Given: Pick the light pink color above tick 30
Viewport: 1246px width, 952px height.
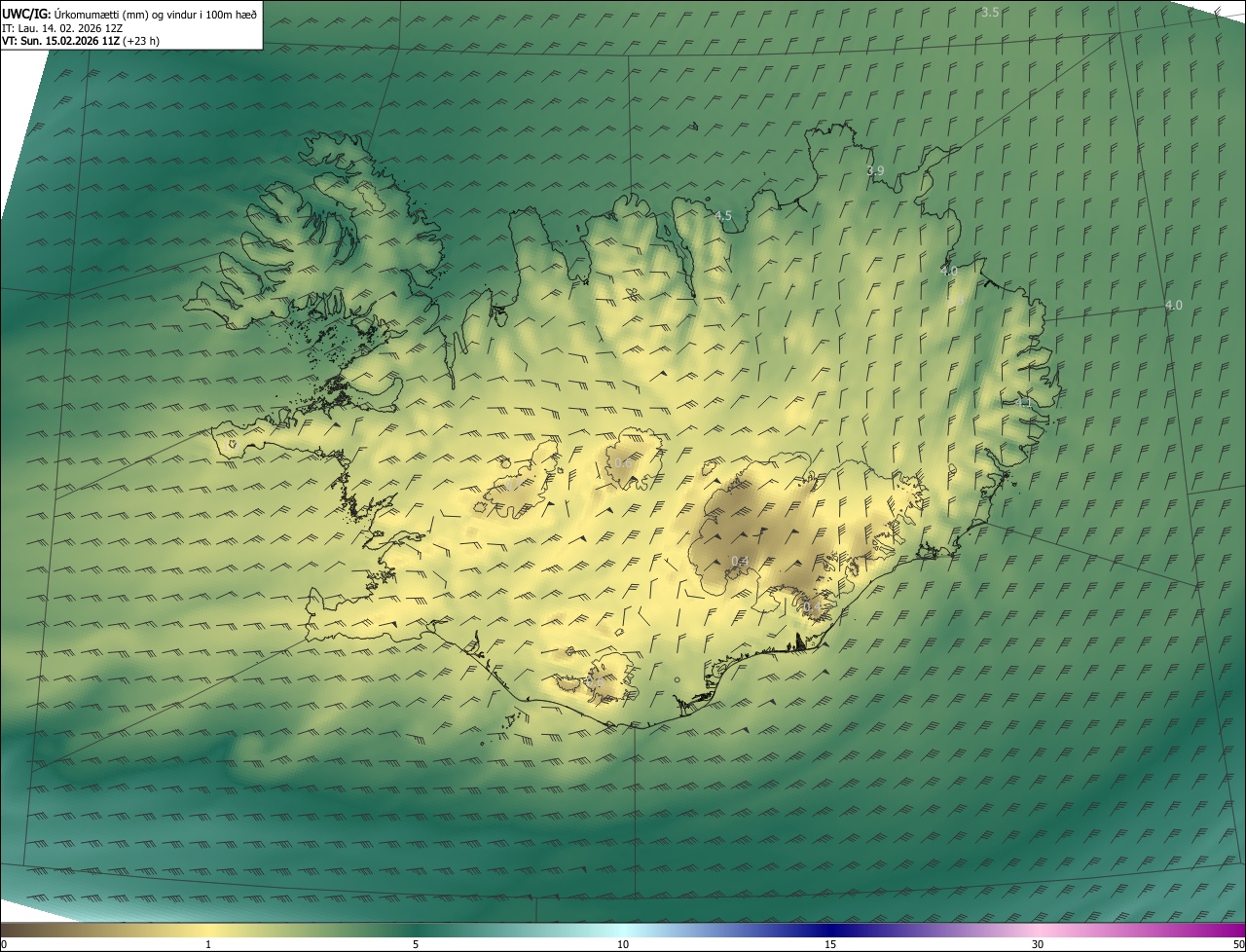Looking at the screenshot, I should (x=1038, y=930).
